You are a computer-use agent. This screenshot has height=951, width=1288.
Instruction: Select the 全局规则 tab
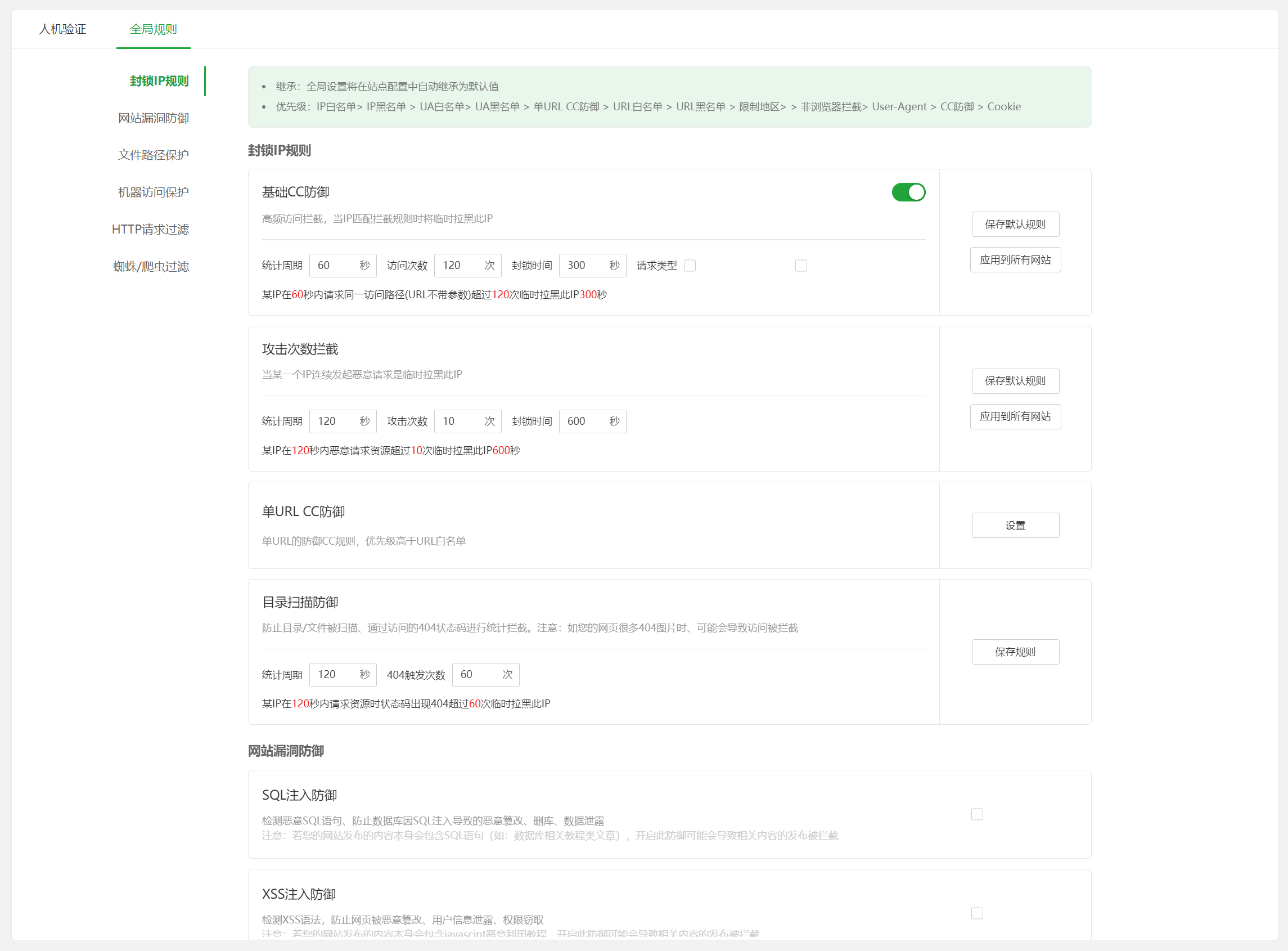tap(153, 29)
